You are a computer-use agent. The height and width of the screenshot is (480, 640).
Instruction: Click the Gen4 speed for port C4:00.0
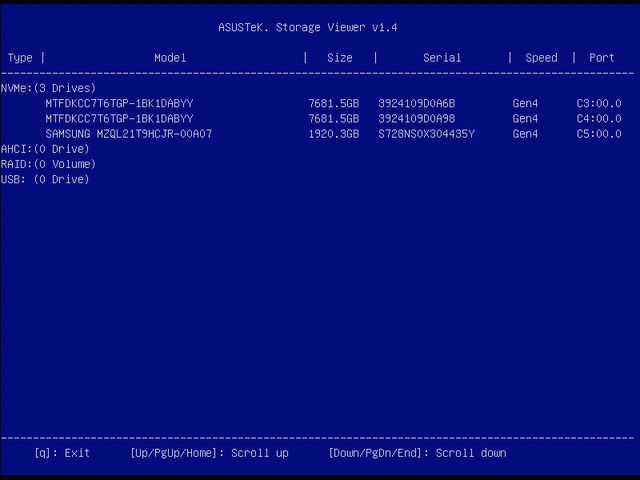pyautogui.click(x=525, y=119)
